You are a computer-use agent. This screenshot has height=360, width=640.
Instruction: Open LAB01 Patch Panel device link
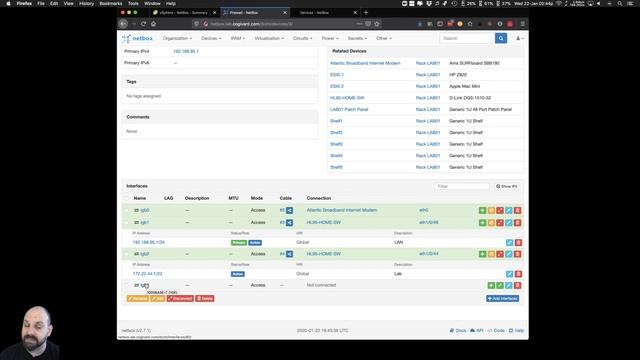coord(349,109)
